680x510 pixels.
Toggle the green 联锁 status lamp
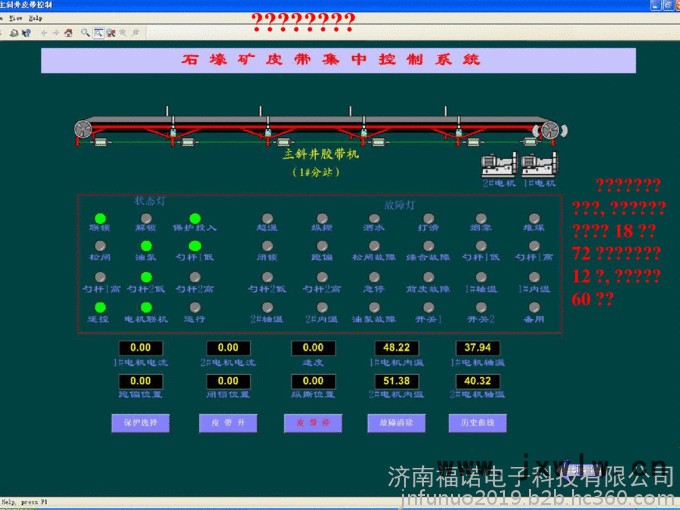point(100,218)
